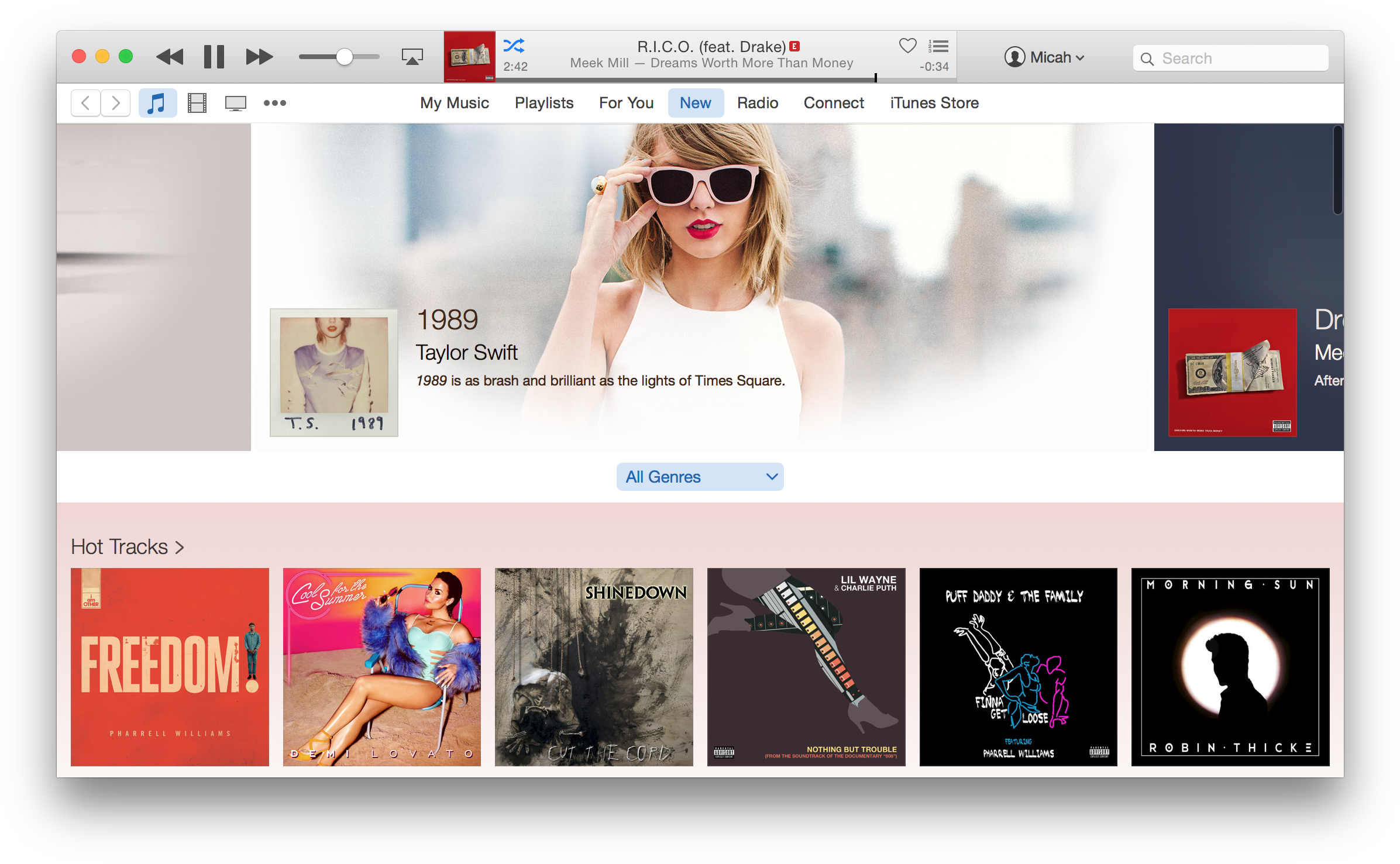This screenshot has height=864, width=1400.
Task: Open the All Genres dropdown
Action: click(699, 477)
